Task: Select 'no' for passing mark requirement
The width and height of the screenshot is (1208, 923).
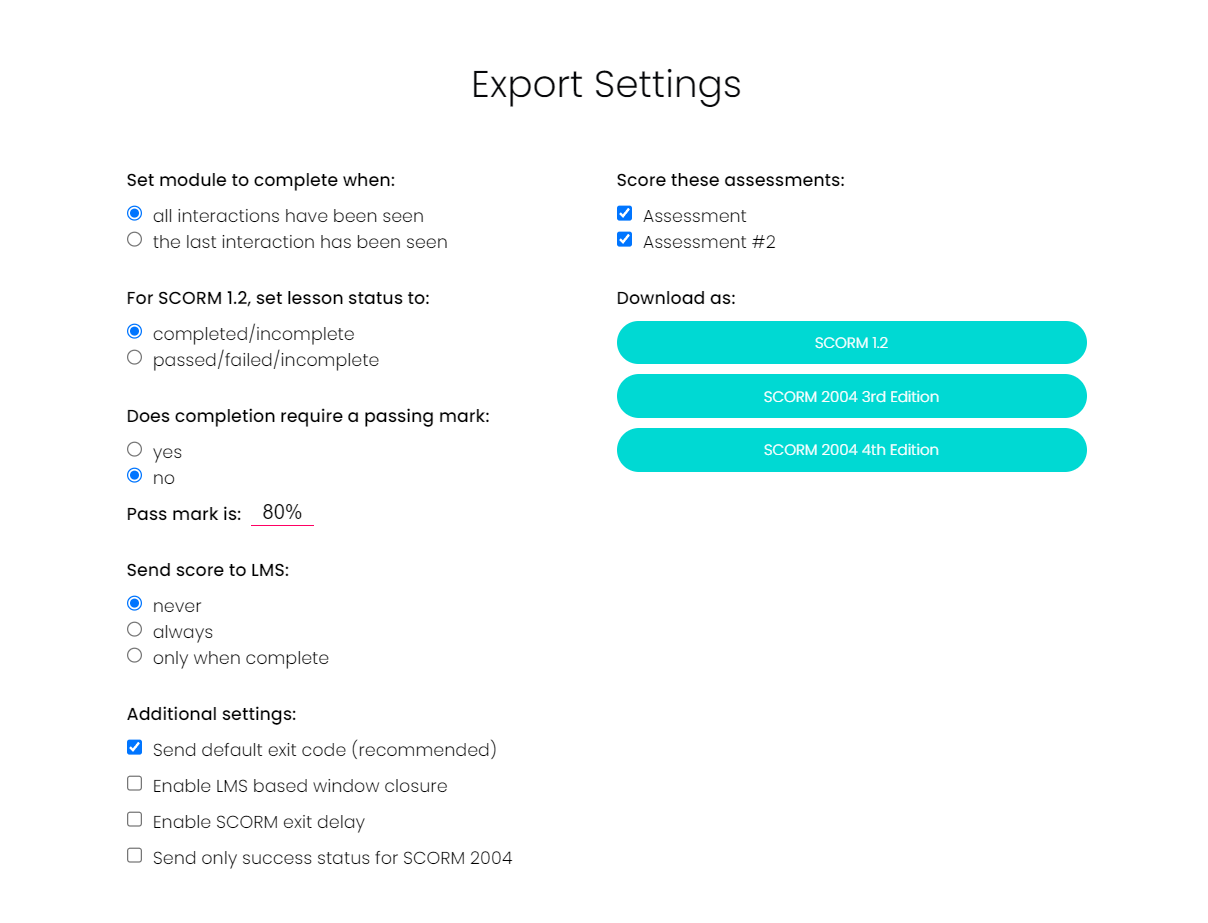Action: tap(135, 476)
